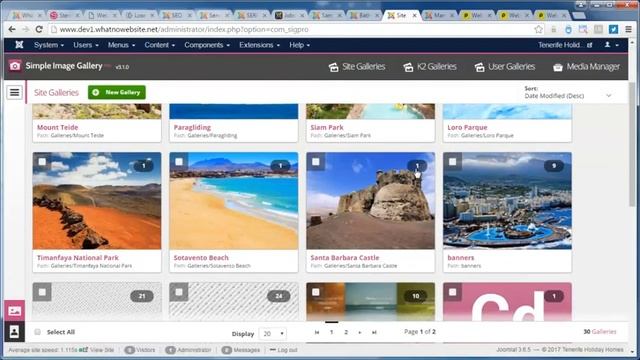This screenshot has width=640, height=360.
Task: Open the Sort Date Modified dropdown
Action: 568,96
